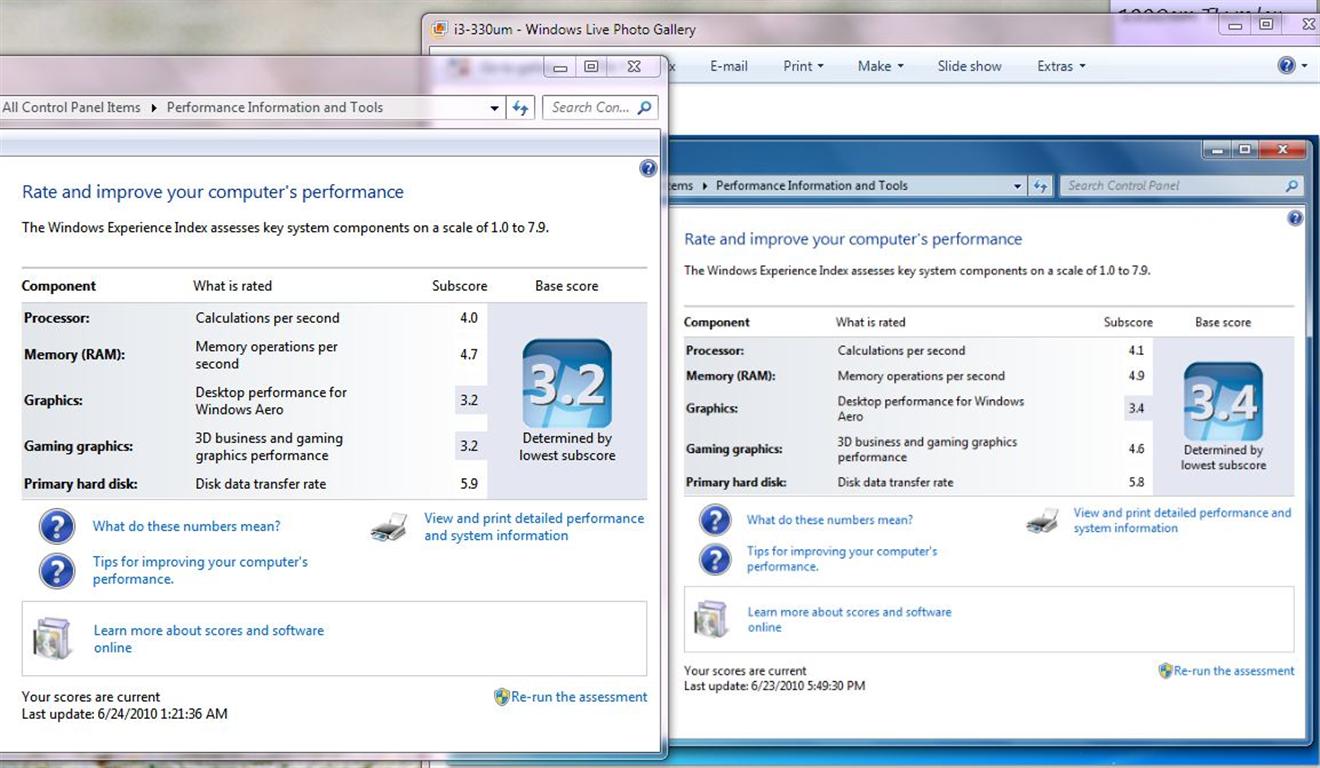The width and height of the screenshot is (1320, 768).
Task: Select the All Control Panel Items breadcrumb
Action: click(x=71, y=108)
